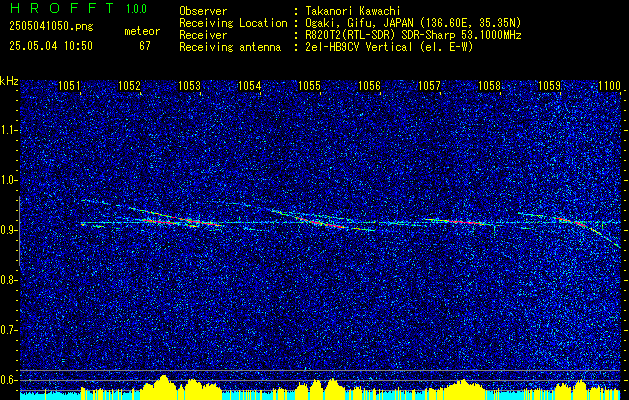
Task: Click time marker 1052
Action: 129,85
